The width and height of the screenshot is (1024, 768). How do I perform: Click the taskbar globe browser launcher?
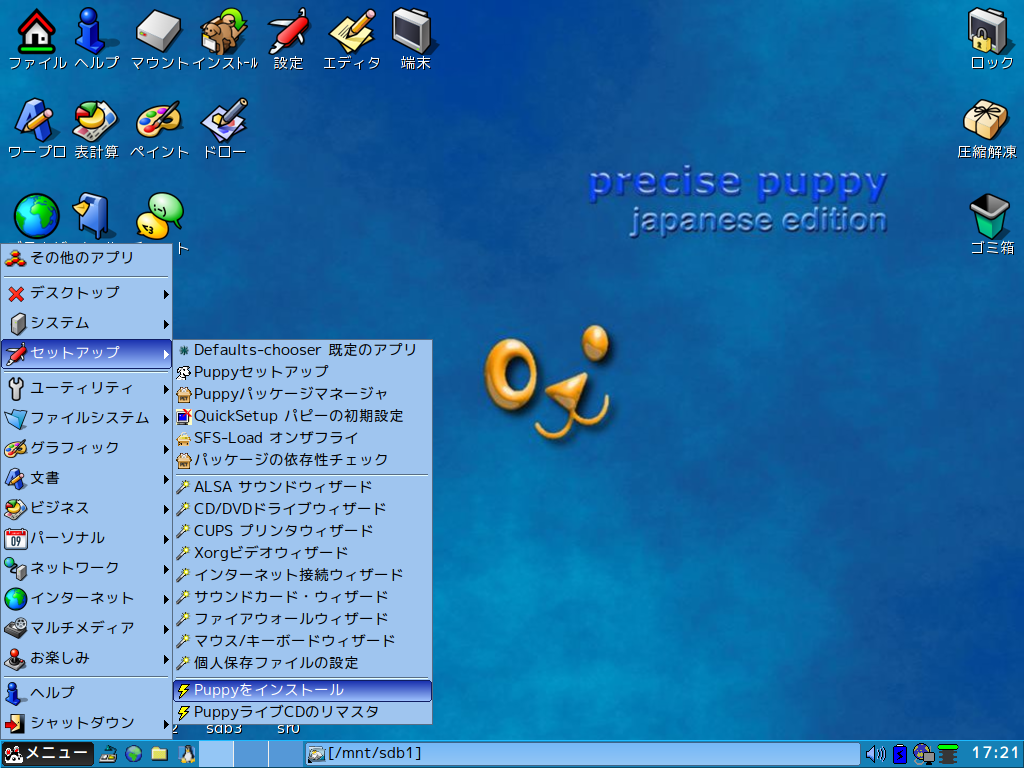pyautogui.click(x=134, y=754)
